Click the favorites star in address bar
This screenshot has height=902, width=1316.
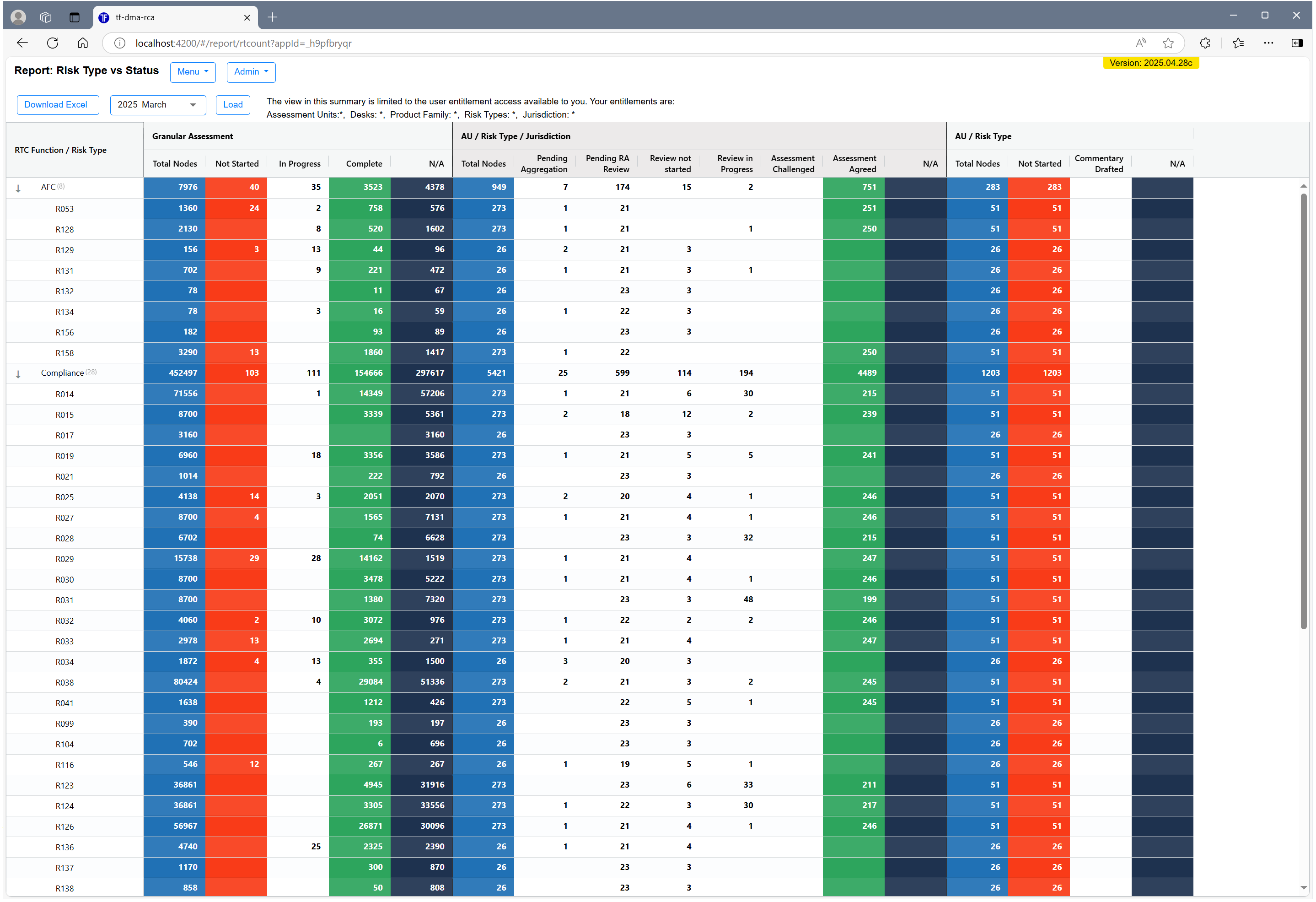(1168, 43)
